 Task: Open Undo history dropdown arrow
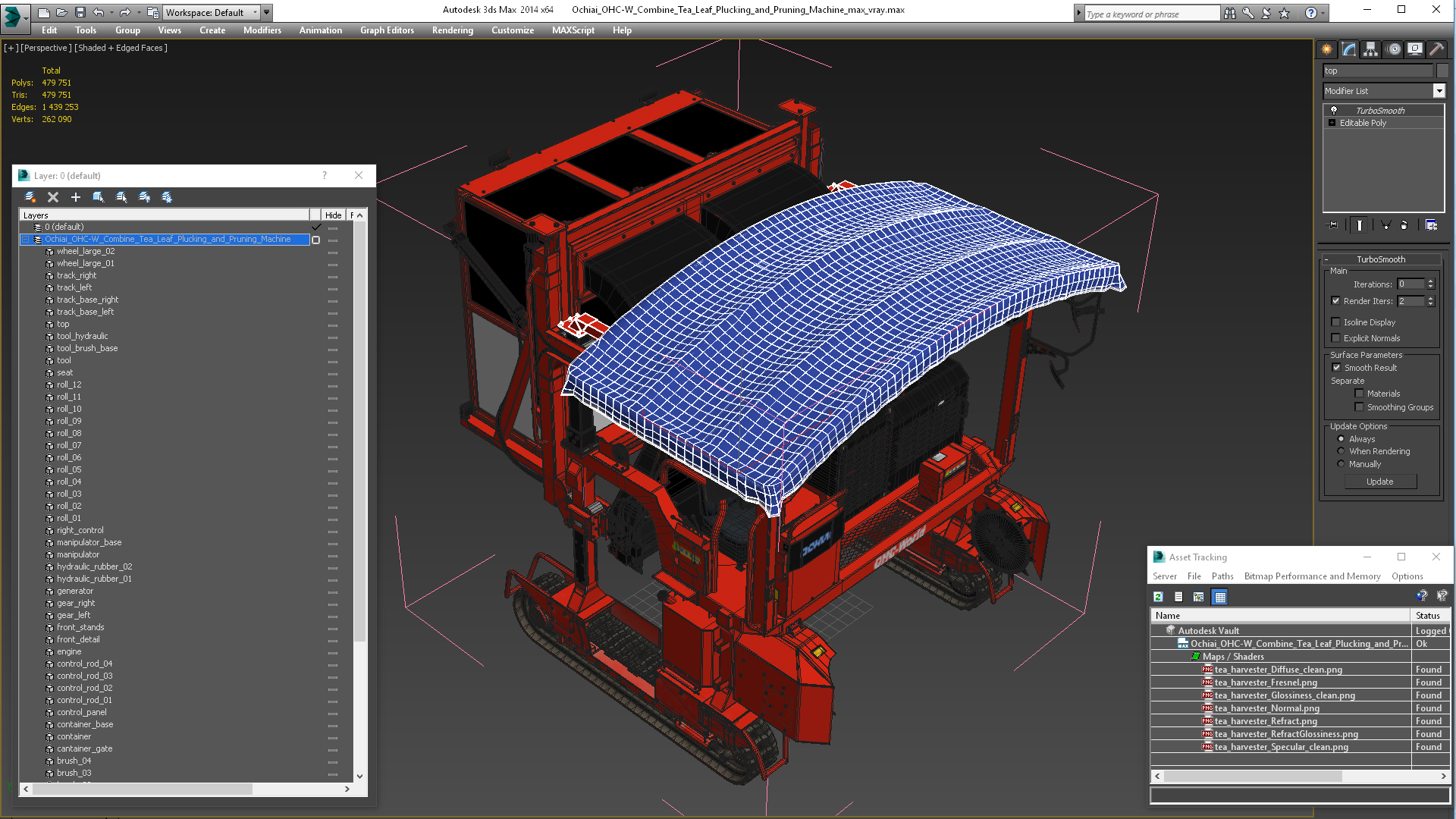[x=111, y=12]
